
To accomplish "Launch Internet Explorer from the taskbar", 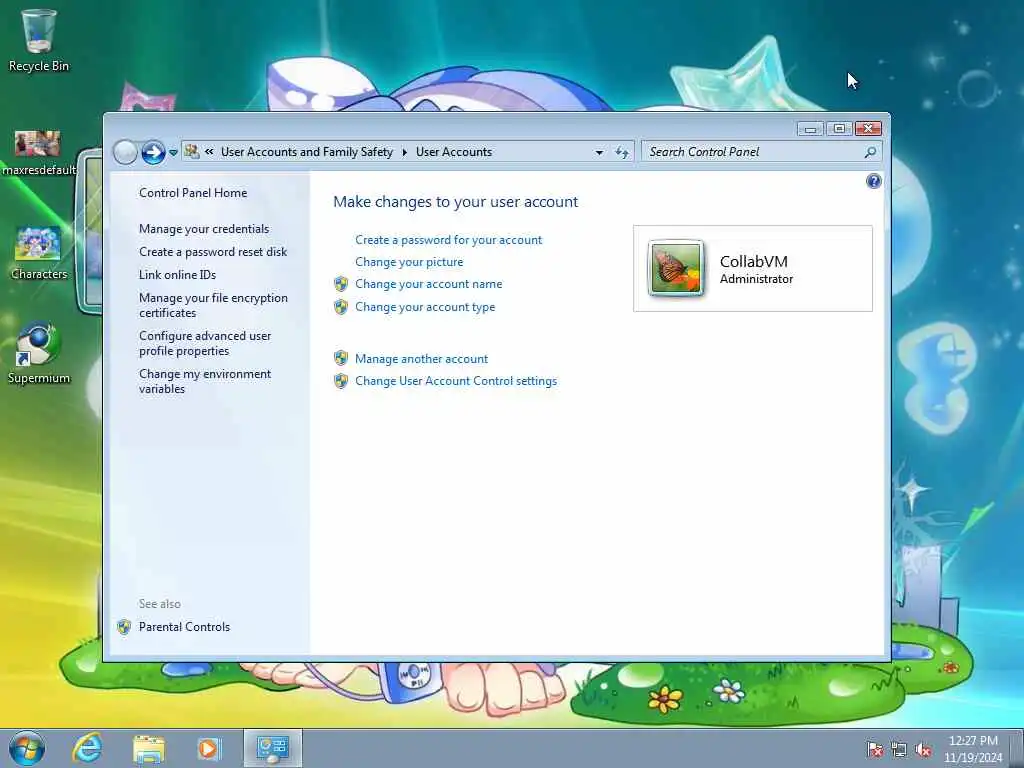I will pos(87,748).
